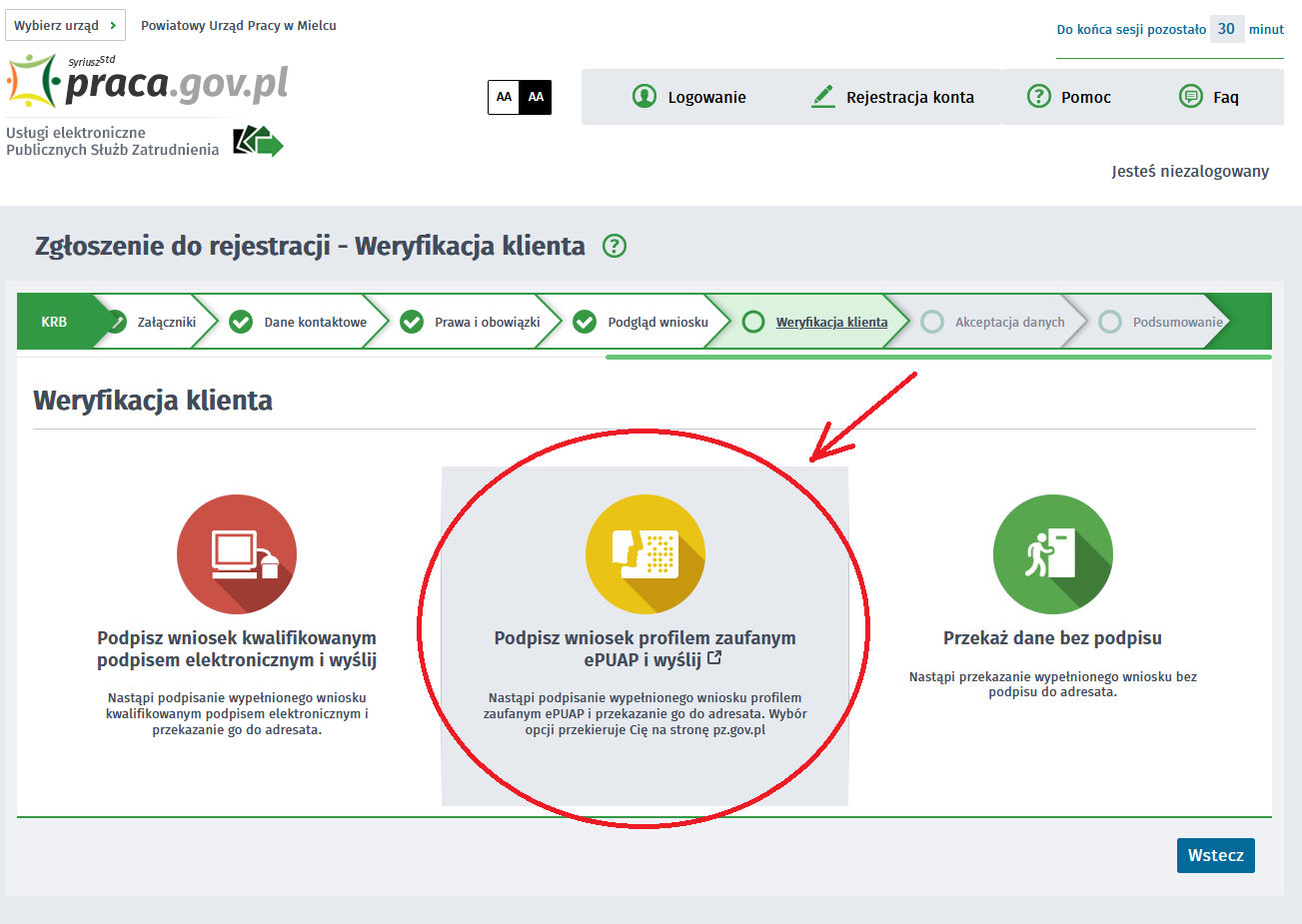Choose Podpisz wniosek kwalifikowanym podpisem elektronicznym
This screenshot has height=924, width=1302.
point(237,648)
